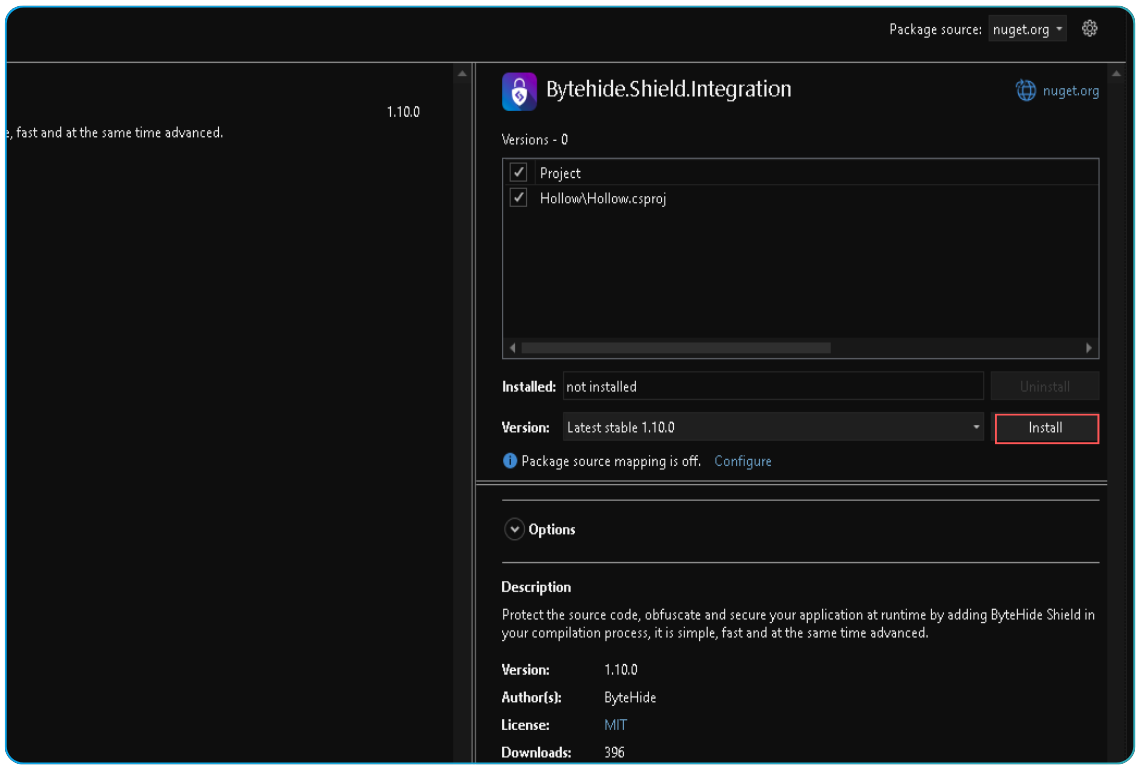Uncheck the Hollow\Hollow.csproj checkbox
Image resolution: width=1140 pixels, height=768 pixels.
click(x=518, y=197)
